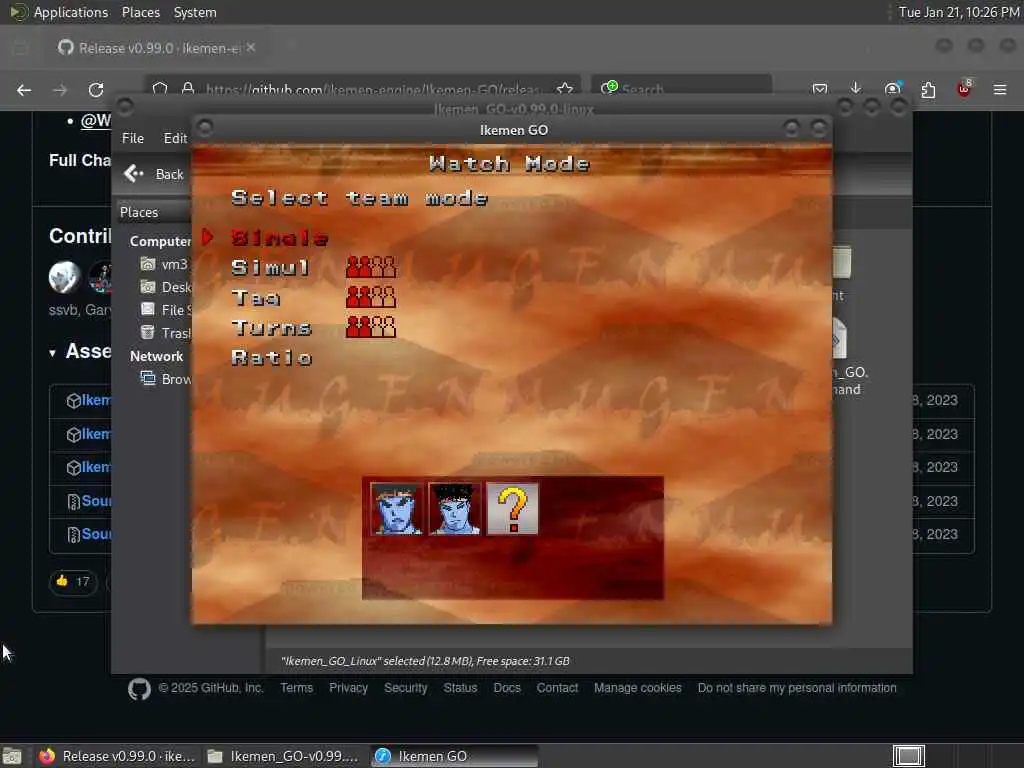Click Firefox forward arrow button
This screenshot has width=1024, height=768.
click(60, 90)
